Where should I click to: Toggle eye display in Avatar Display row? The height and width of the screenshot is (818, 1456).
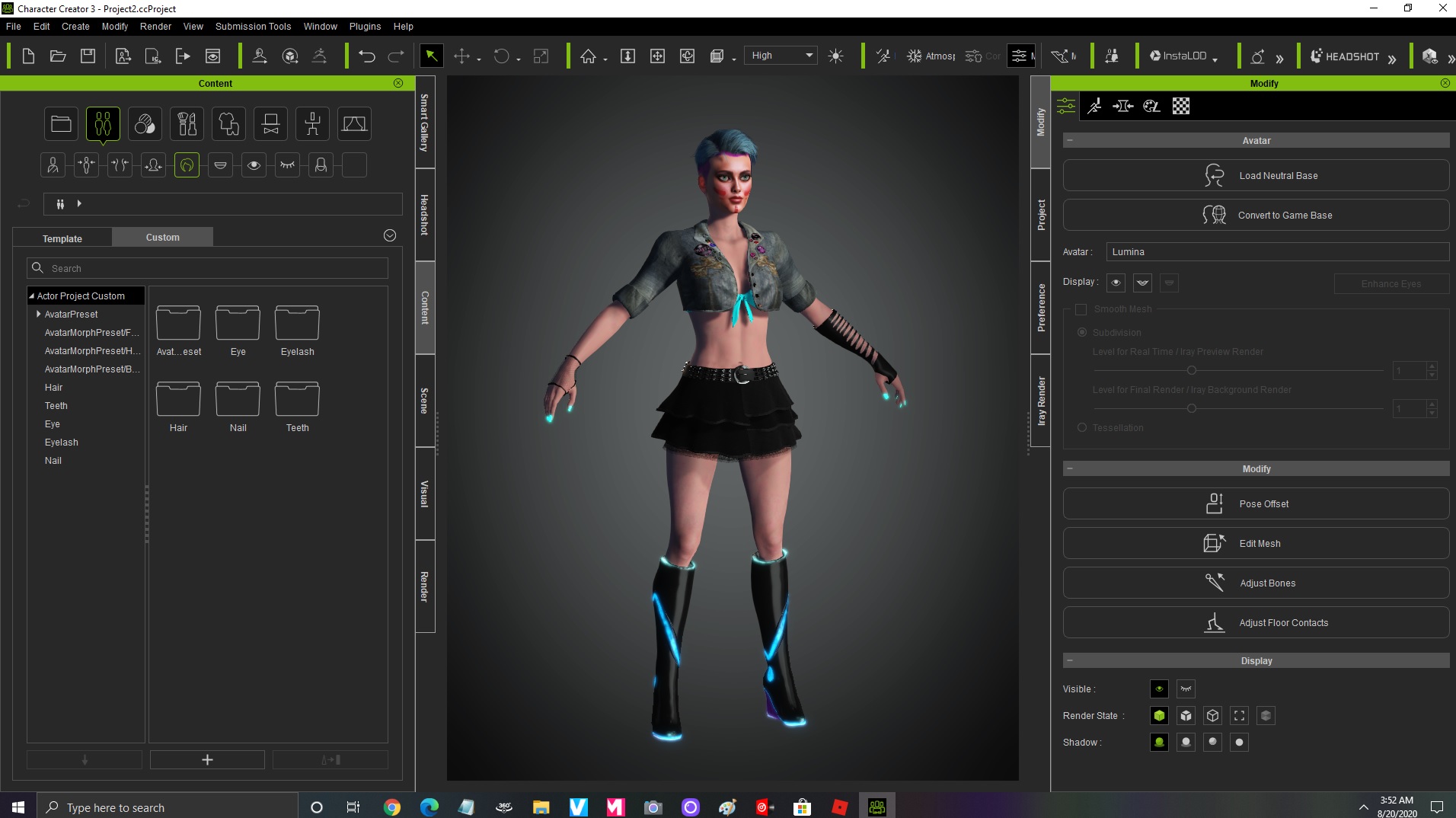pyautogui.click(x=1116, y=283)
